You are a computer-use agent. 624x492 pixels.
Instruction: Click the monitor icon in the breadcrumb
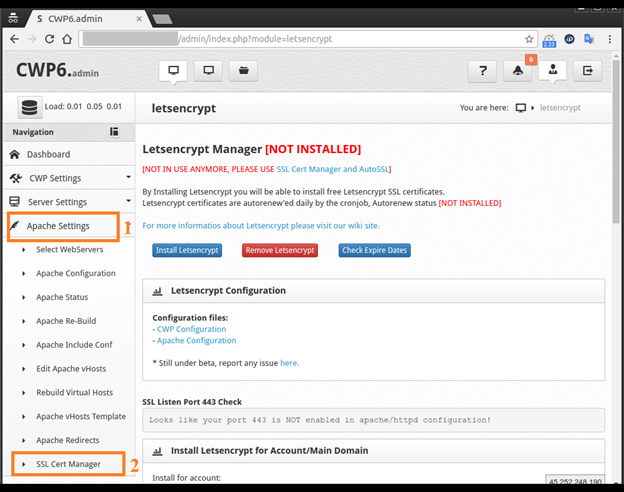pyautogui.click(x=521, y=108)
